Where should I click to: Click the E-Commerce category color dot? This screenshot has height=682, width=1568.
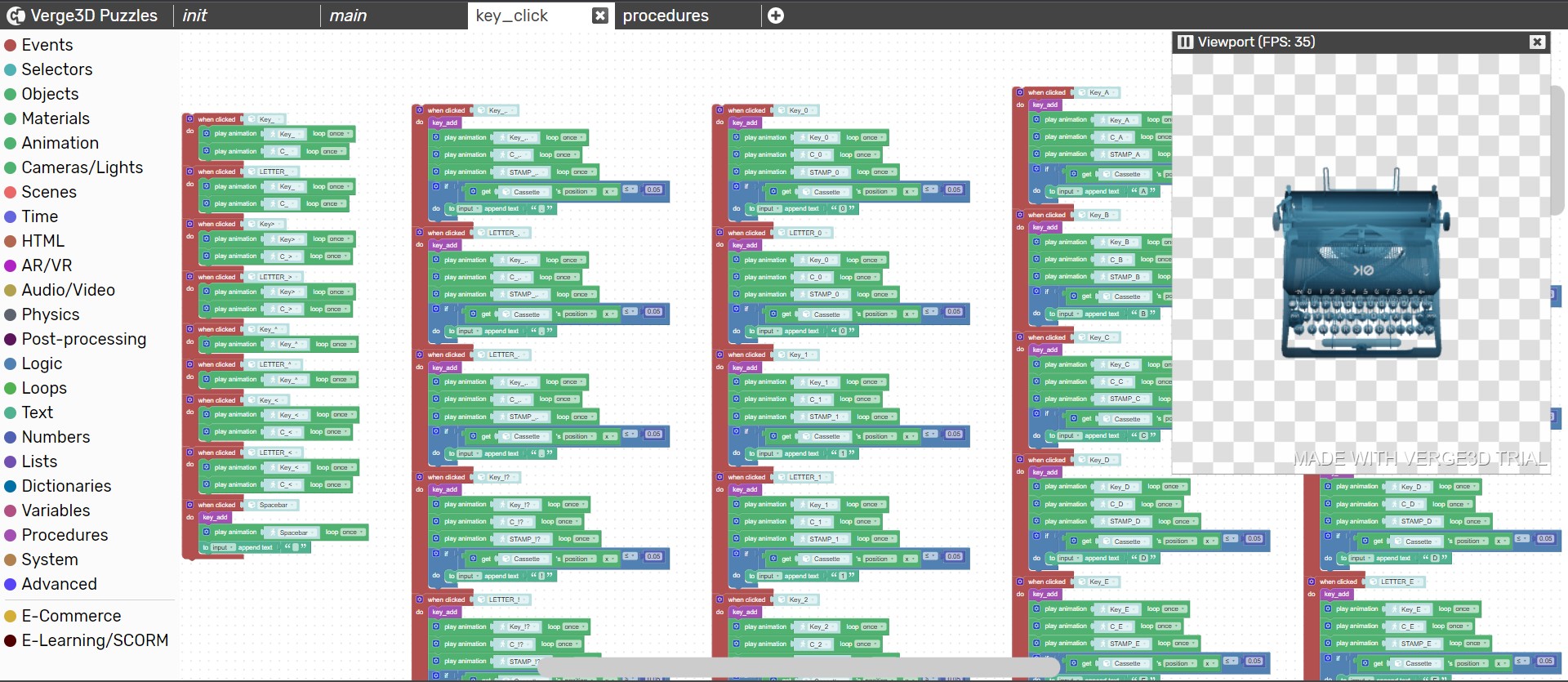coord(11,616)
